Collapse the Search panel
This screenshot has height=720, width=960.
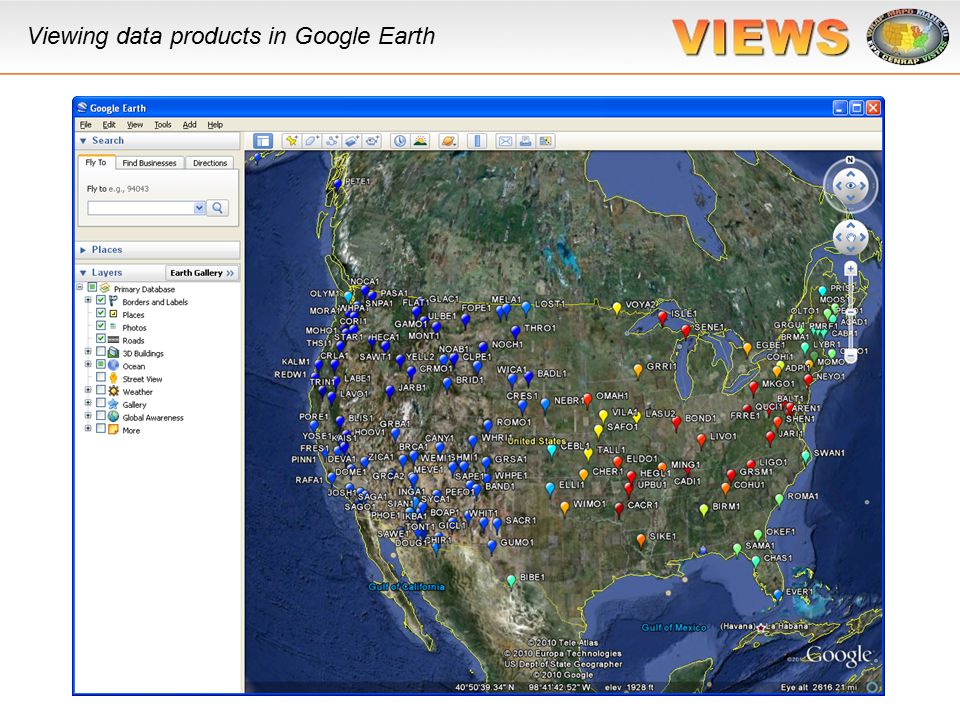[x=83, y=141]
